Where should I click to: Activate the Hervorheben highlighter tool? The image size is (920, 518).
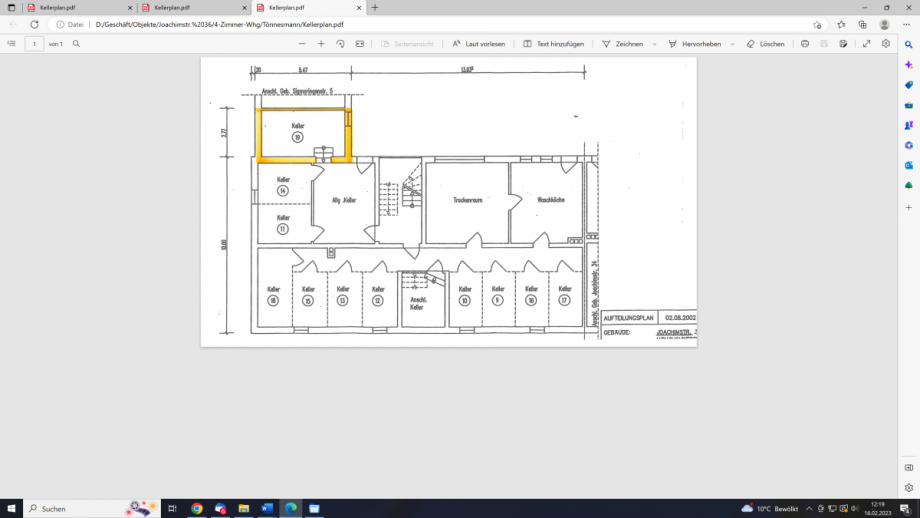tap(695, 44)
